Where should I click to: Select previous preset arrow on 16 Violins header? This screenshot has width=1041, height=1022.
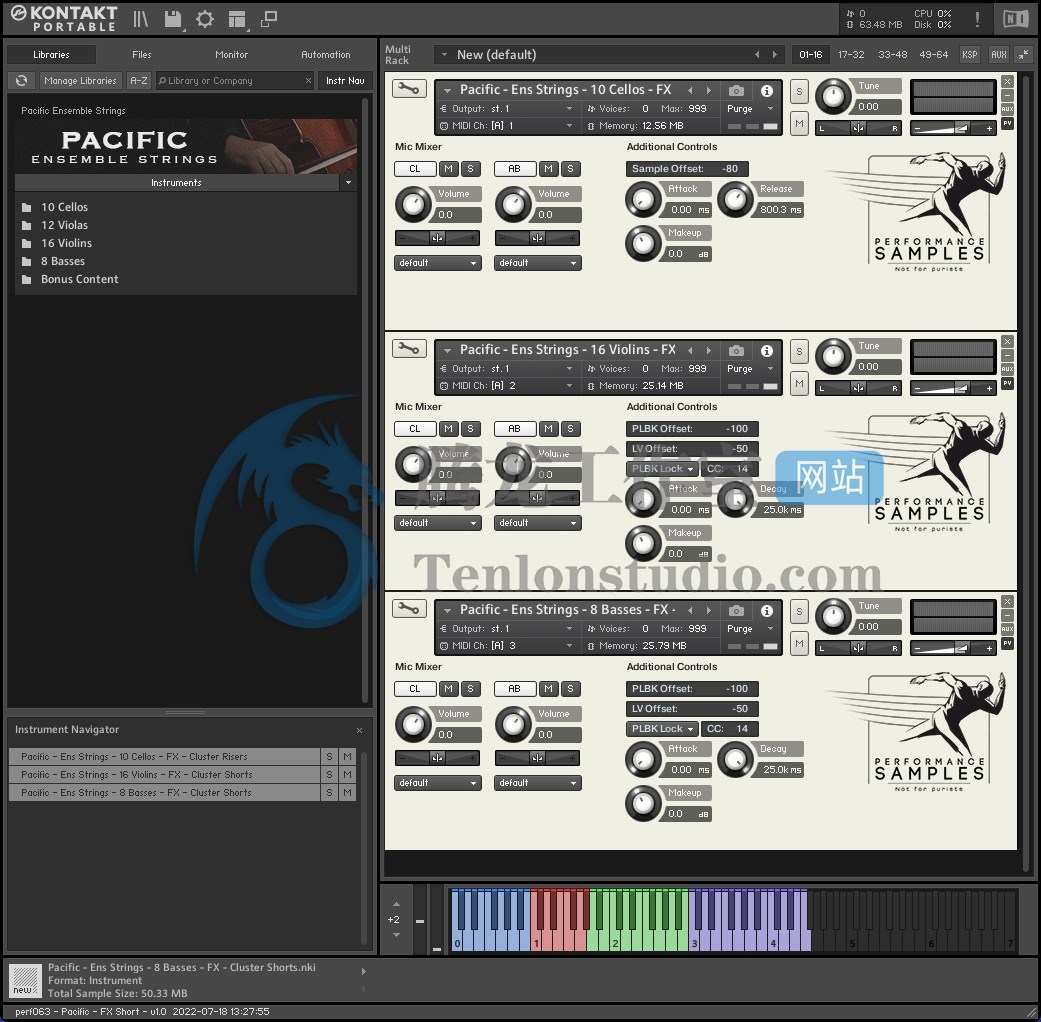coord(690,351)
